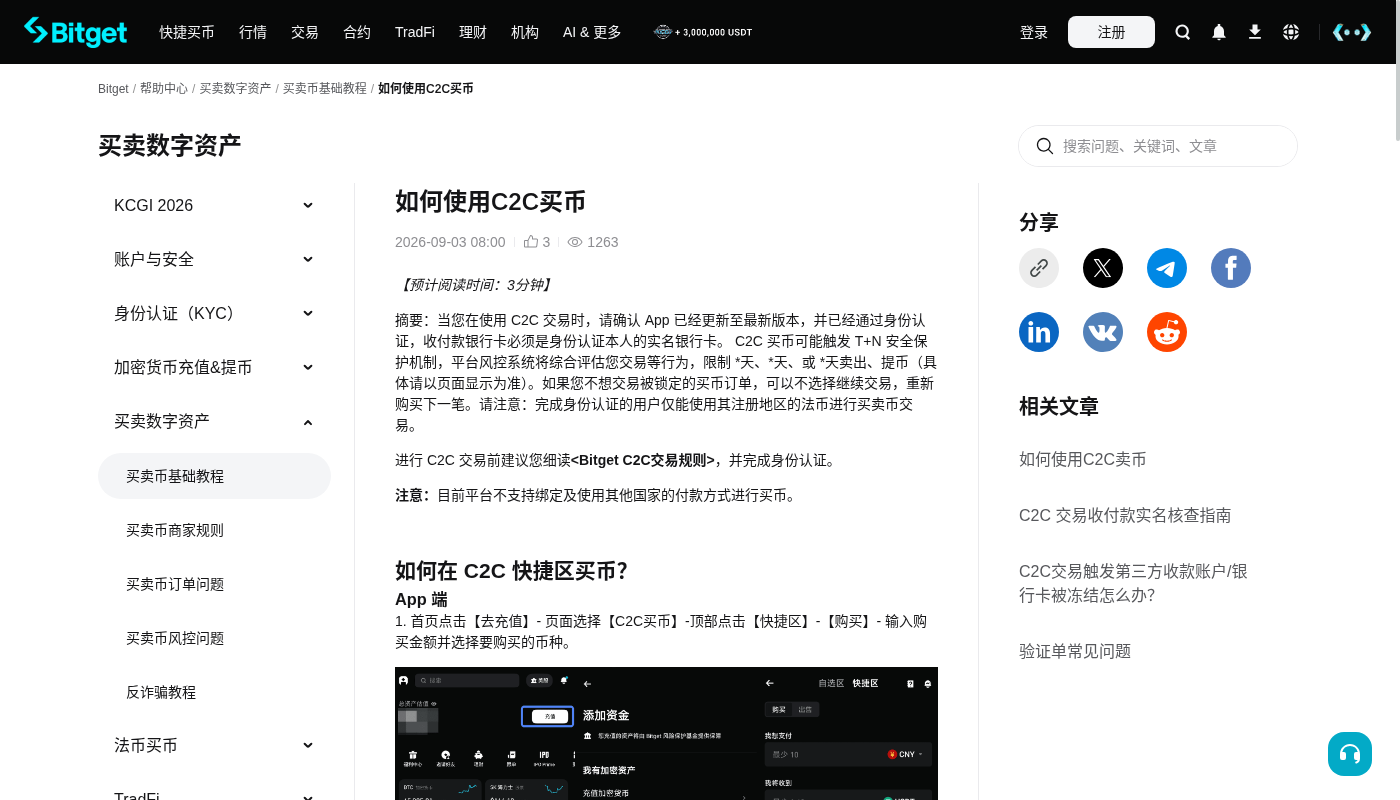Expand 加密货币充值&提币 section
Viewport: 1400px width, 800px height.
point(214,367)
